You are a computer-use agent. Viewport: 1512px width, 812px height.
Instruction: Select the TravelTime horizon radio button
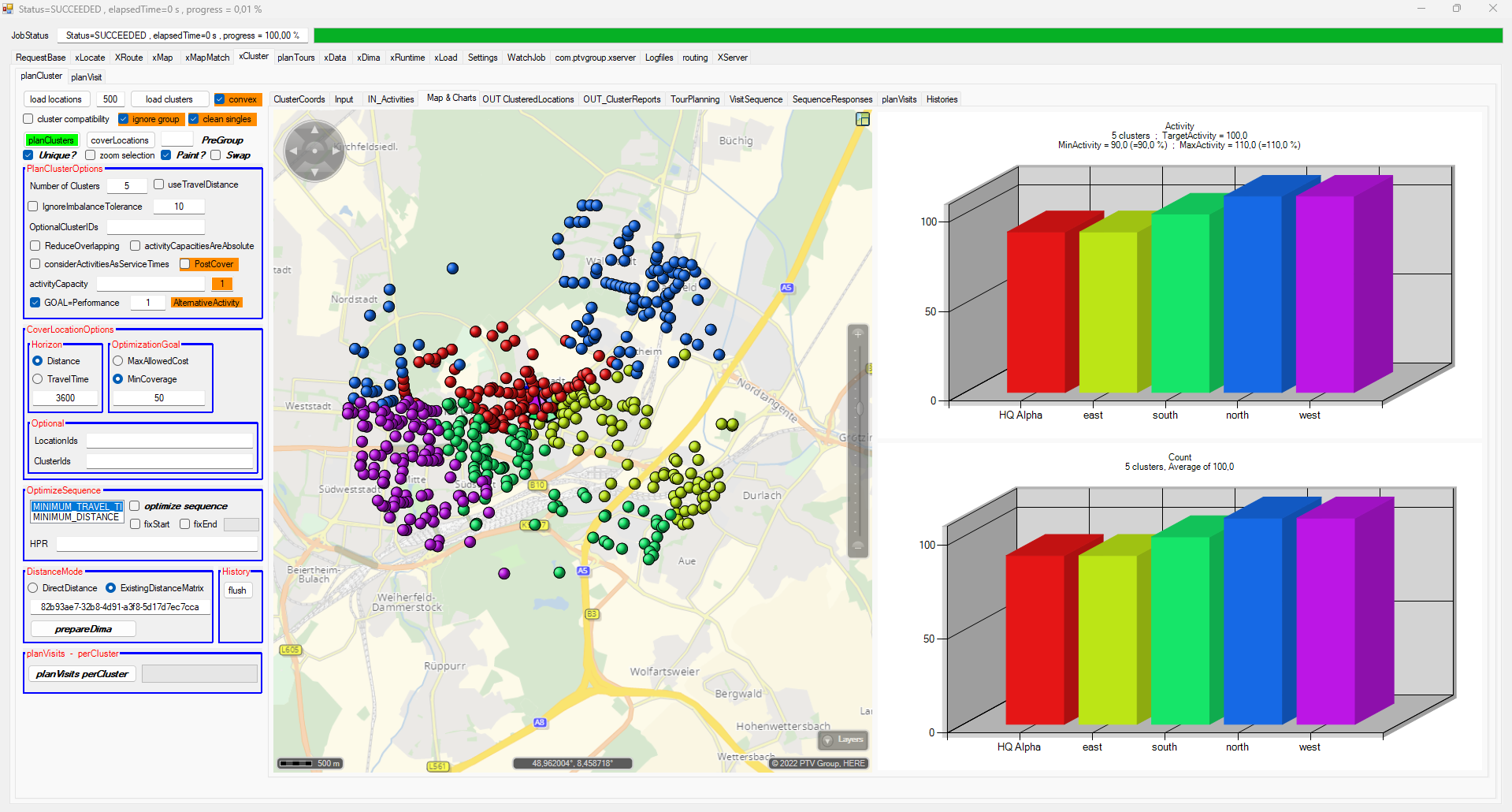[x=38, y=379]
